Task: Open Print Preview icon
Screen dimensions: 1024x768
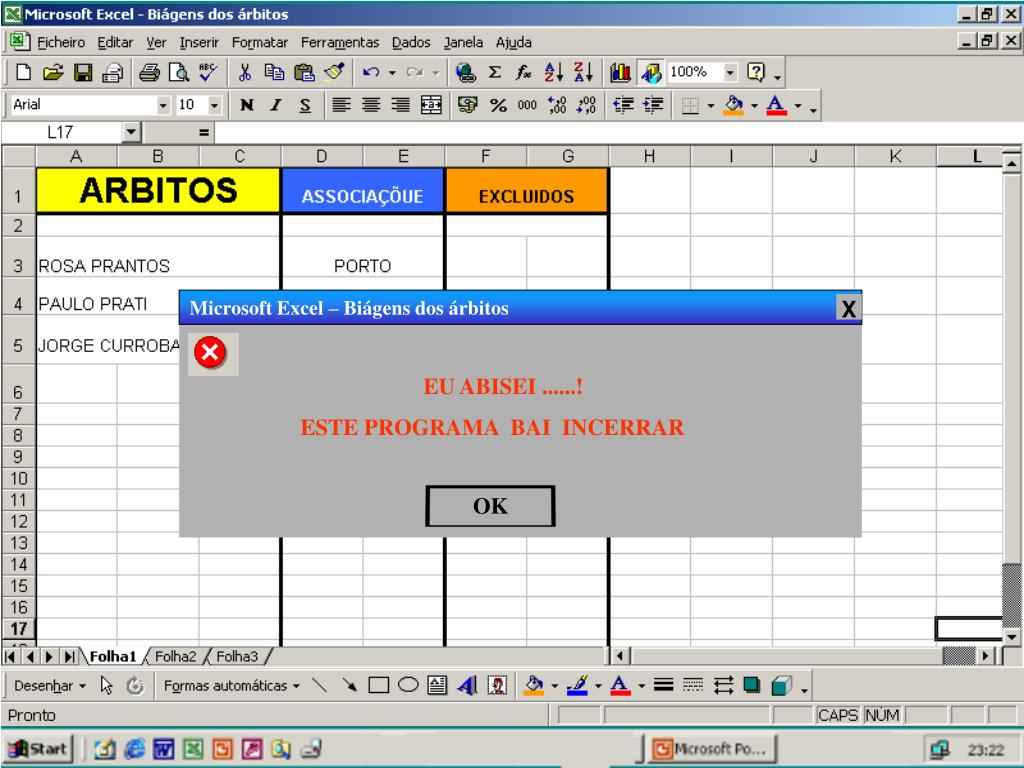Action: (x=178, y=72)
